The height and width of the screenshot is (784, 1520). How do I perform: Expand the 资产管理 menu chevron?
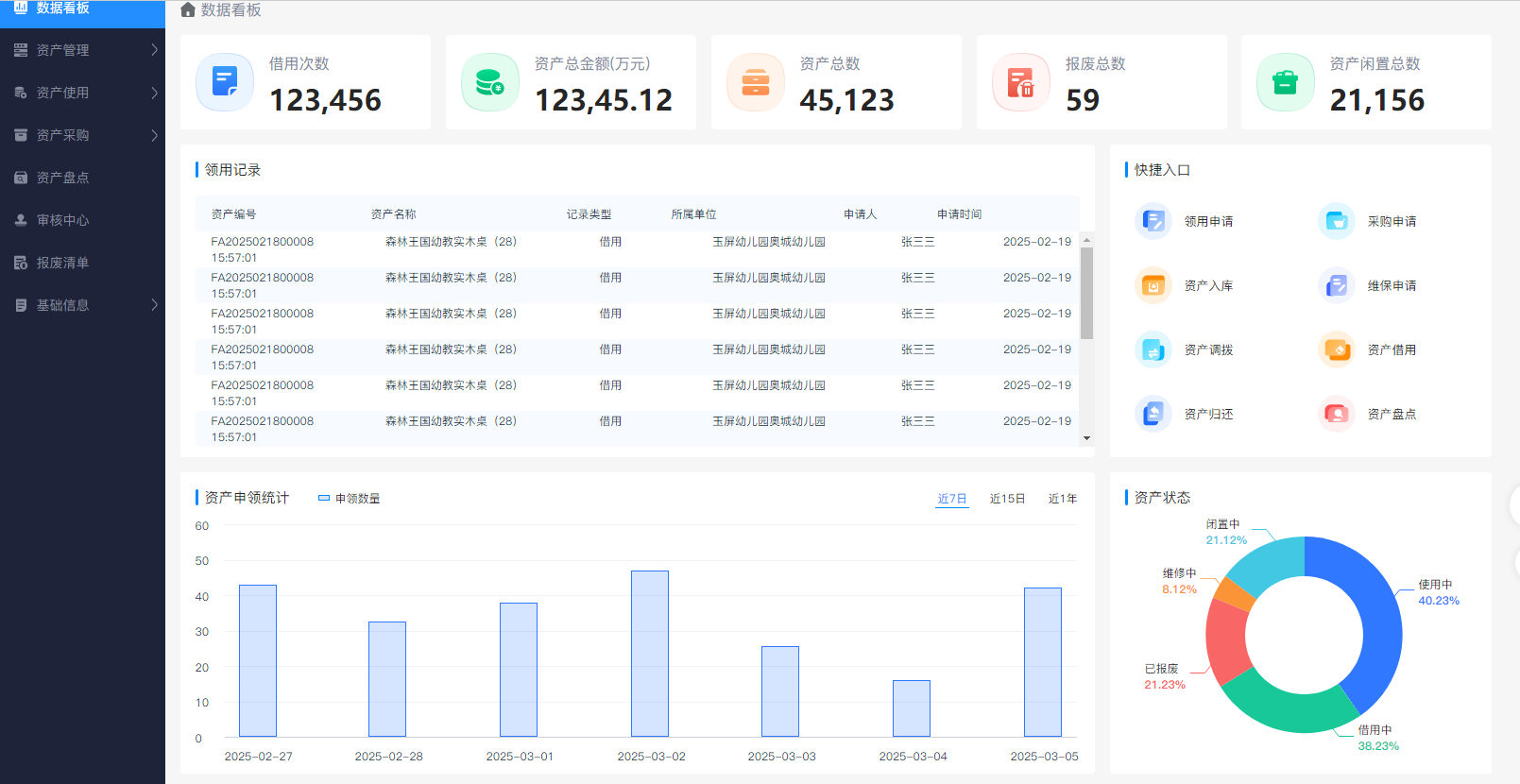pyautogui.click(x=155, y=50)
